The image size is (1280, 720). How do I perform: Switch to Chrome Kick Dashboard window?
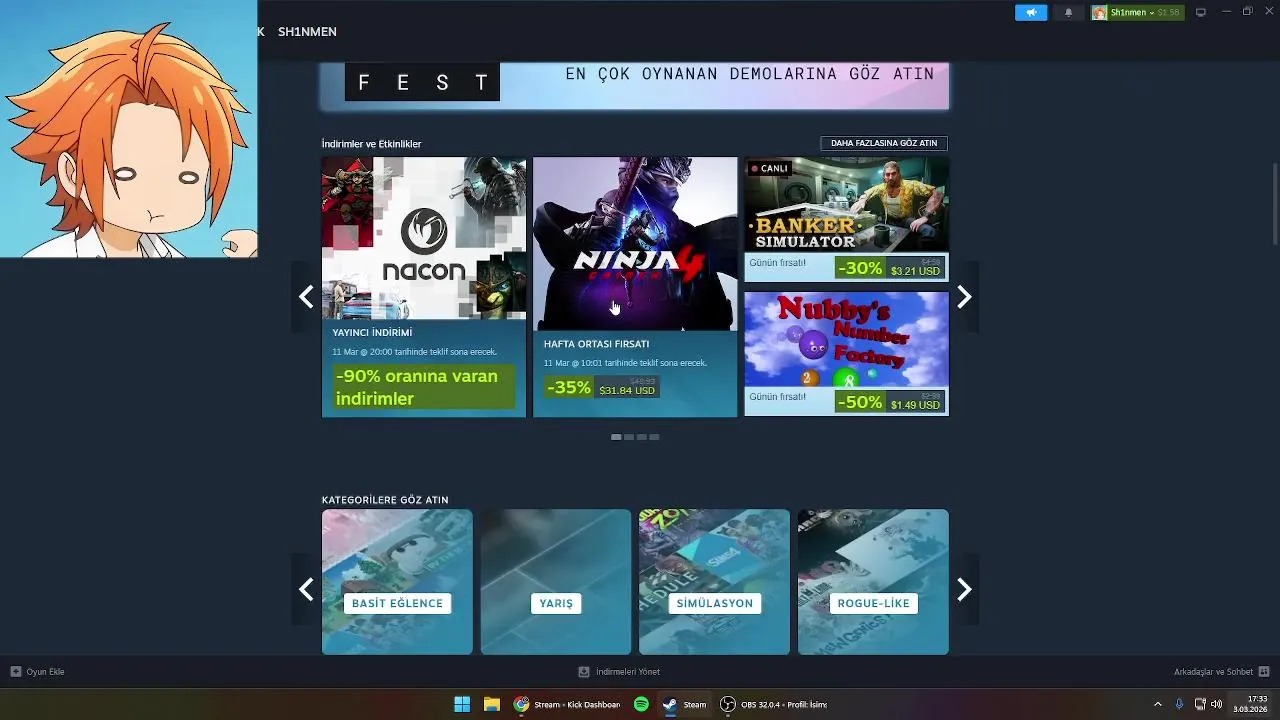567,704
